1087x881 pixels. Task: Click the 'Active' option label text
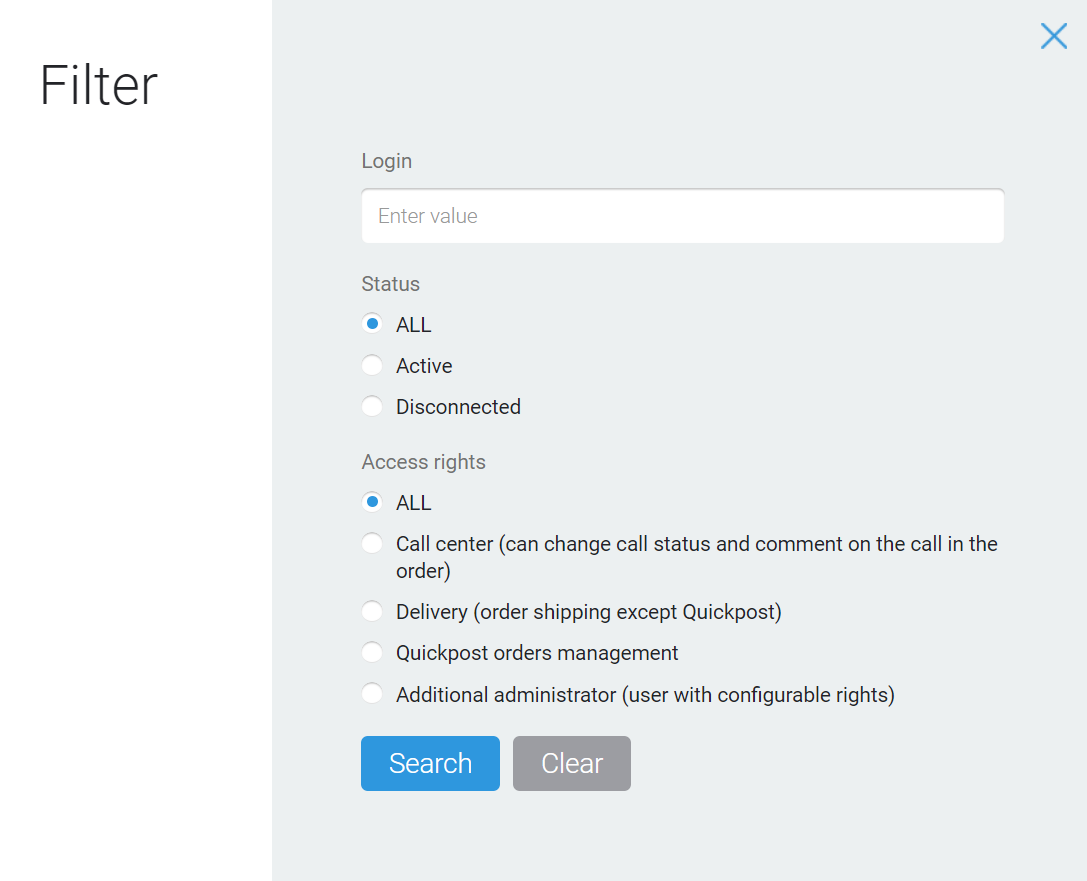[x=424, y=365]
